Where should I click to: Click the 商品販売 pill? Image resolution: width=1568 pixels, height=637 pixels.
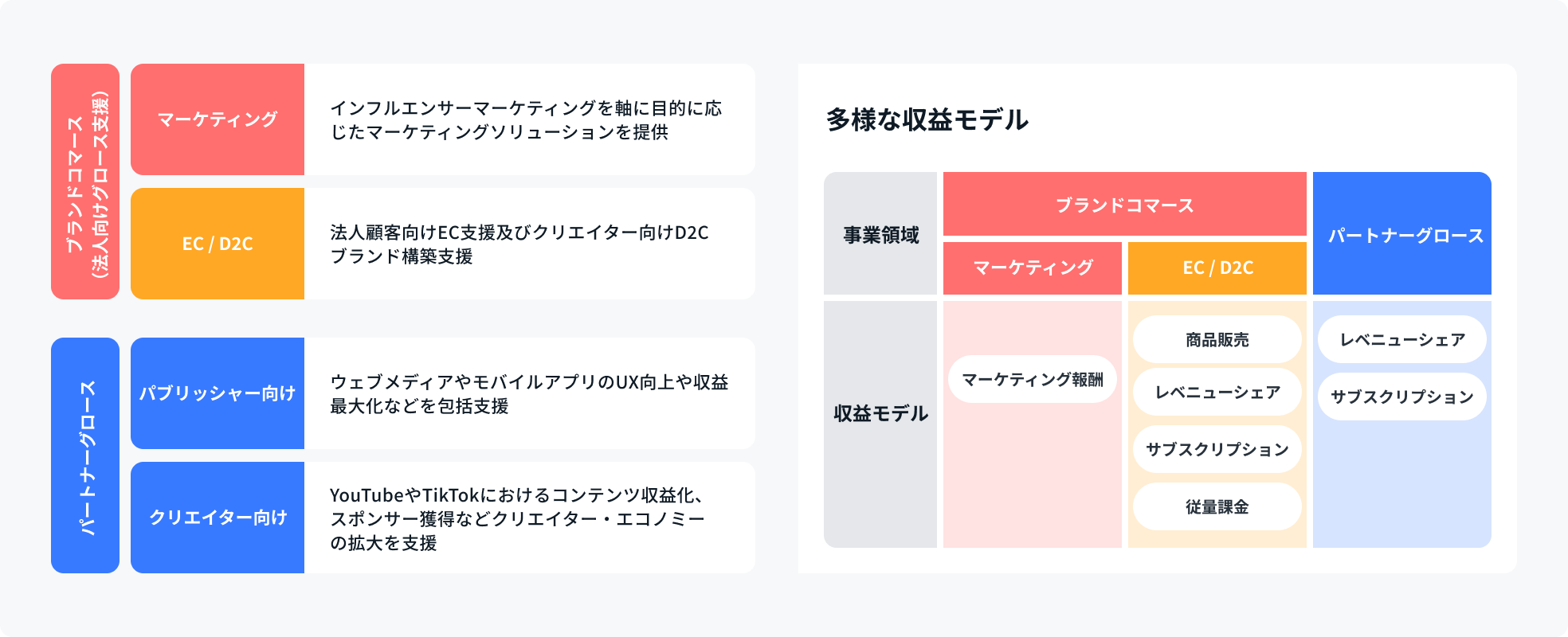[1217, 339]
